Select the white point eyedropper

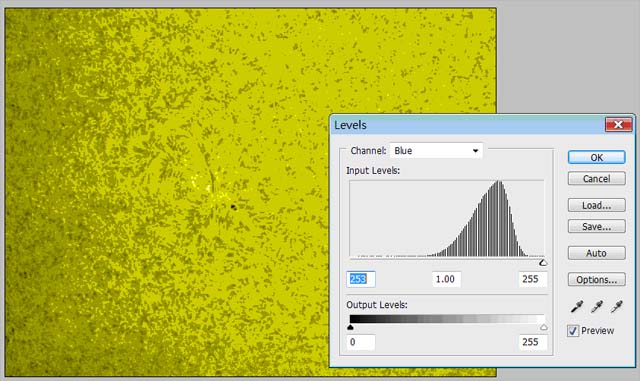tap(617, 306)
